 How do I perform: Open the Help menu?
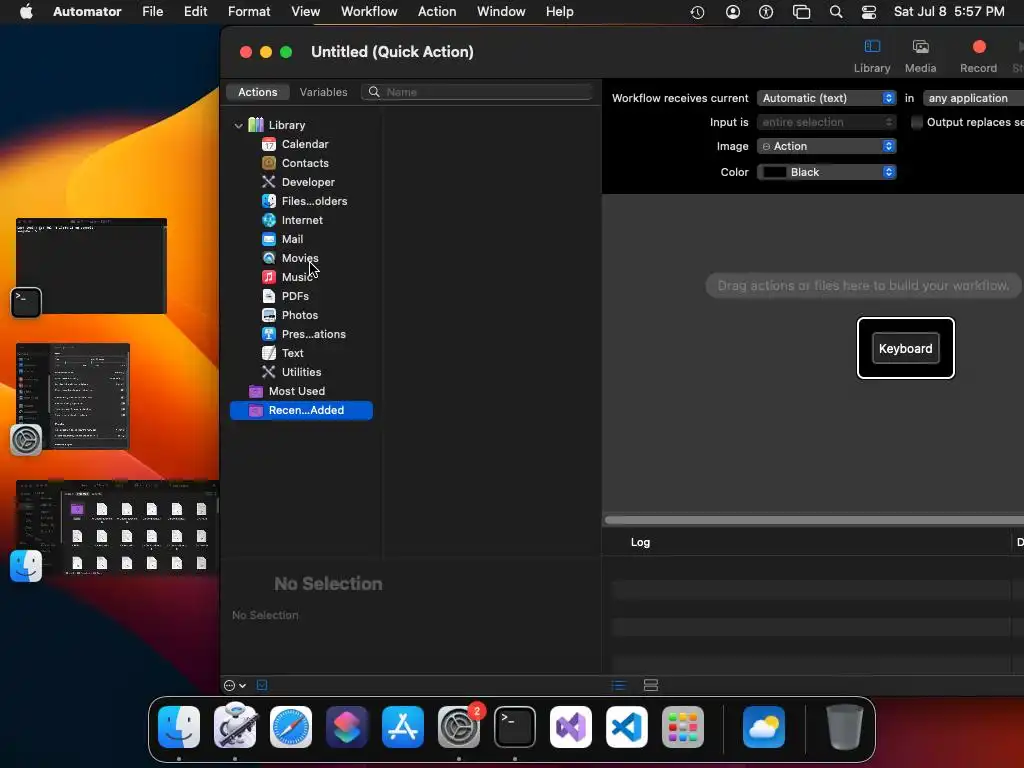tap(559, 11)
